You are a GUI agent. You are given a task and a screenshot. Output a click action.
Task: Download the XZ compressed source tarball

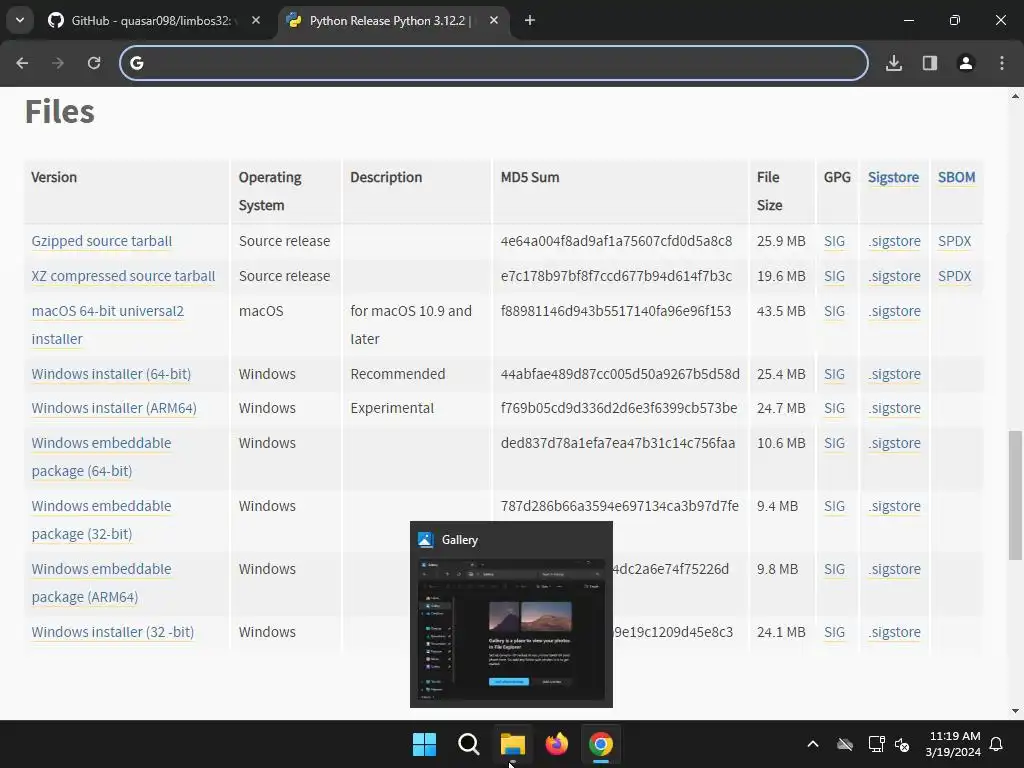pyautogui.click(x=123, y=276)
